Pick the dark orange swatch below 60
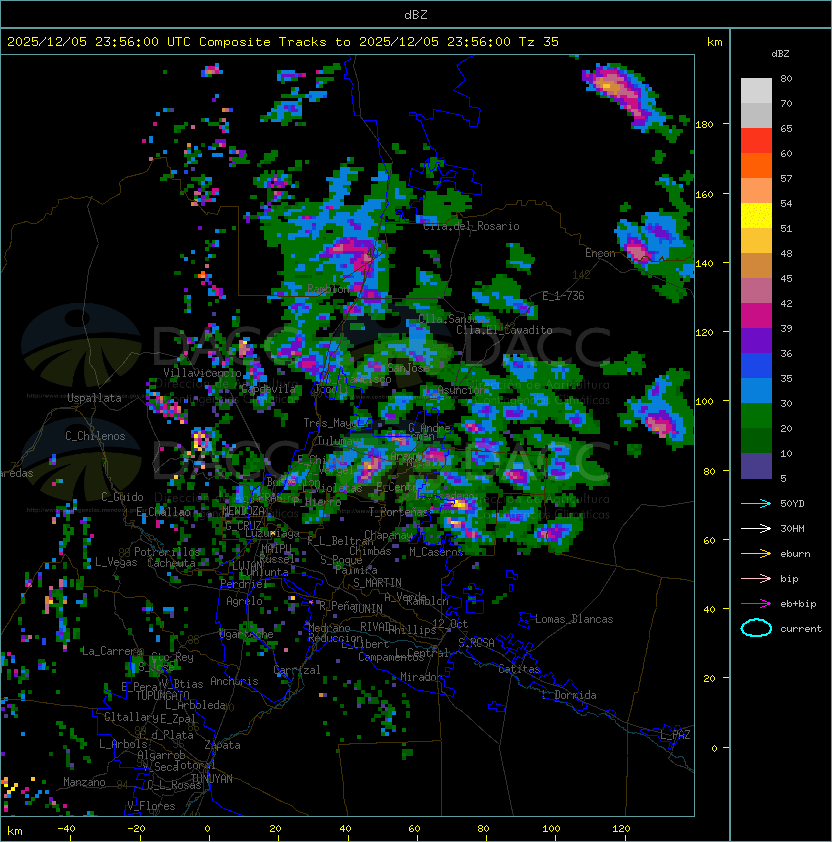Viewport: 832px width, 842px height. coord(756,165)
